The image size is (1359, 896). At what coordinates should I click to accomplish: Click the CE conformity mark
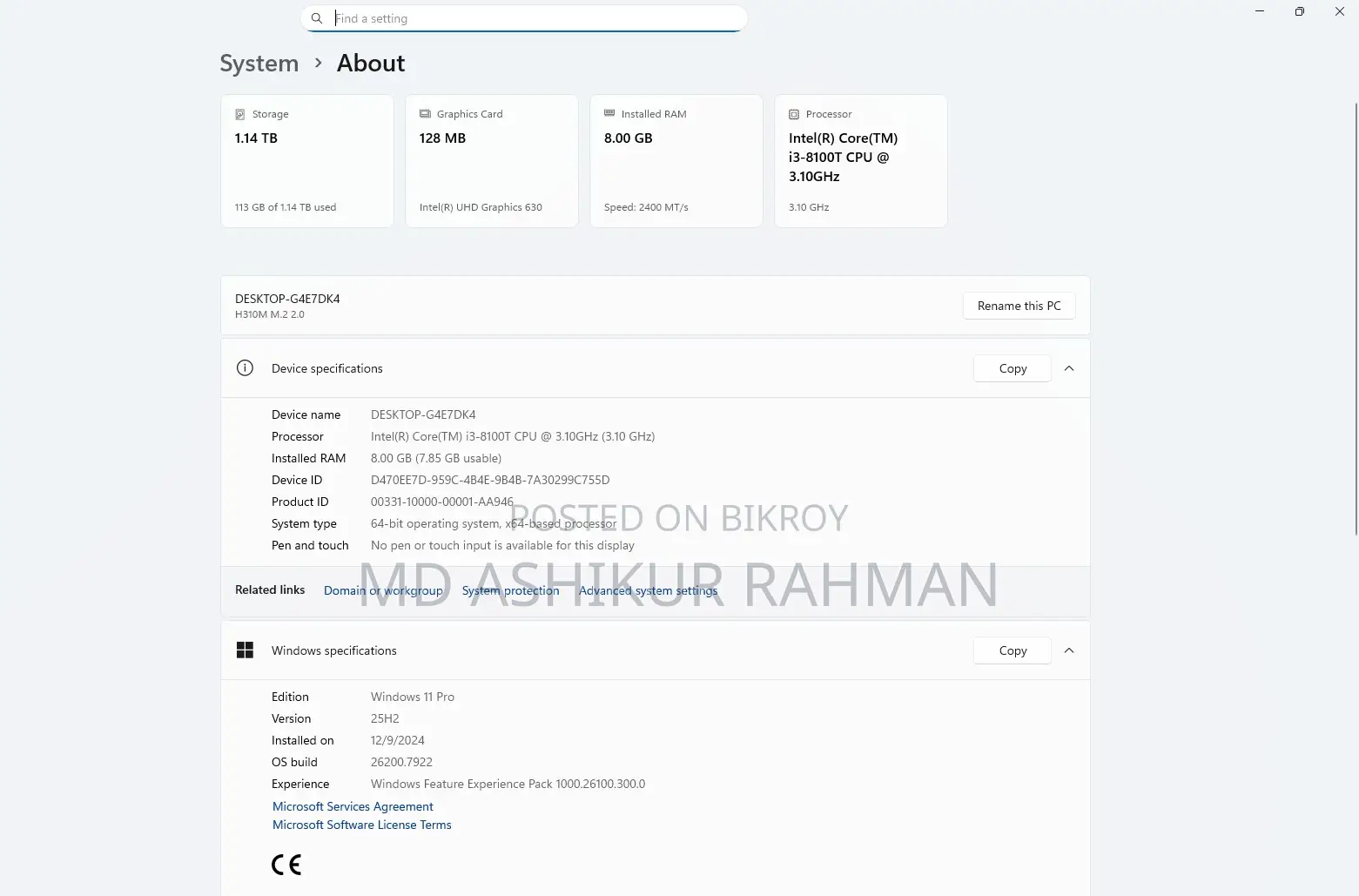coord(286,865)
